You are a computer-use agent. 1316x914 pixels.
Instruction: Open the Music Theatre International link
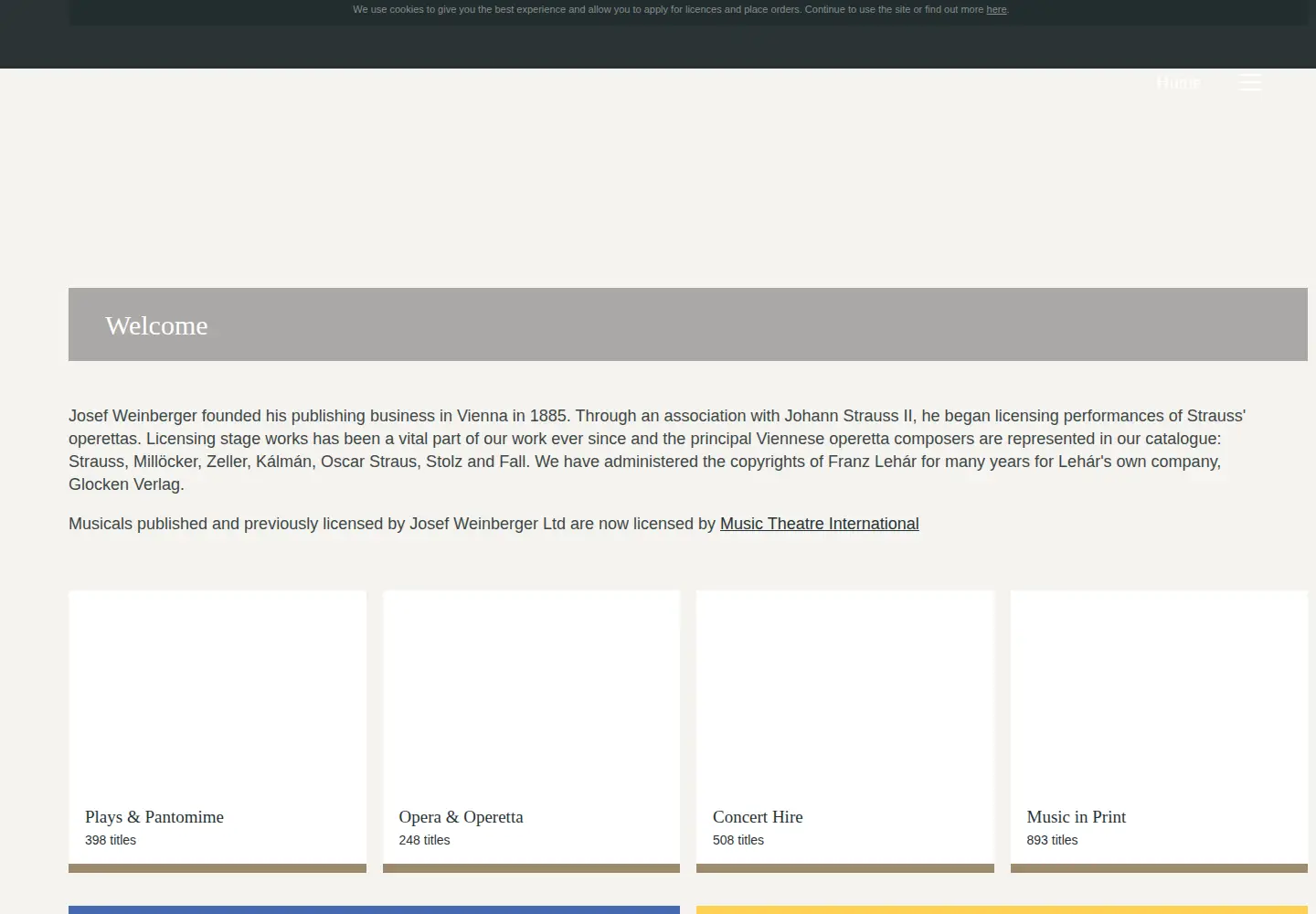pyautogui.click(x=819, y=524)
